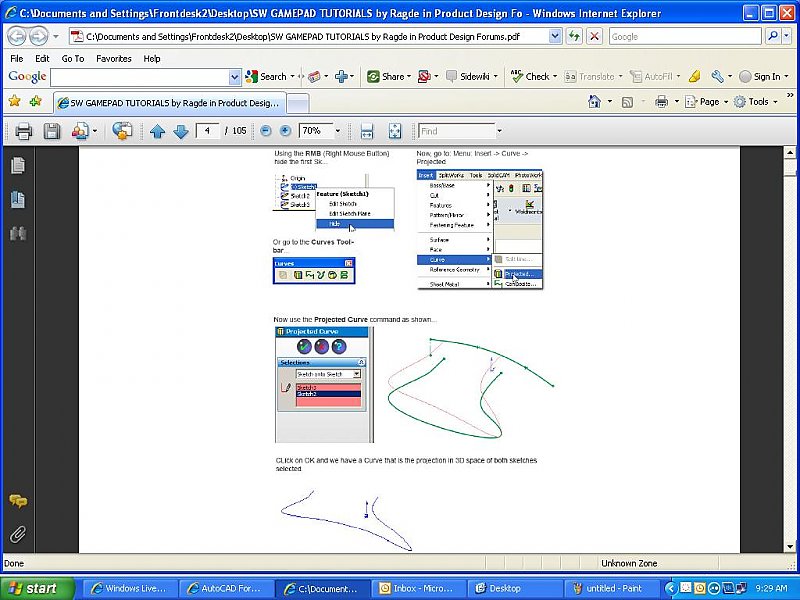This screenshot has height=600, width=800.
Task: Open the PDF Find options dropdown arrow
Action: (x=499, y=131)
